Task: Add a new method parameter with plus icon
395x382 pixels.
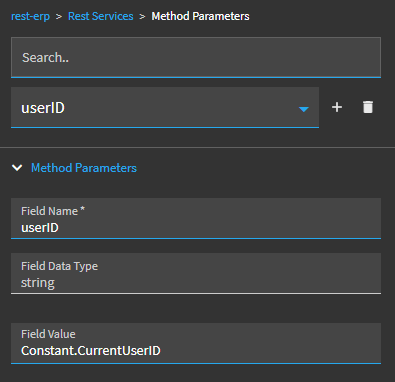Action: pyautogui.click(x=337, y=107)
